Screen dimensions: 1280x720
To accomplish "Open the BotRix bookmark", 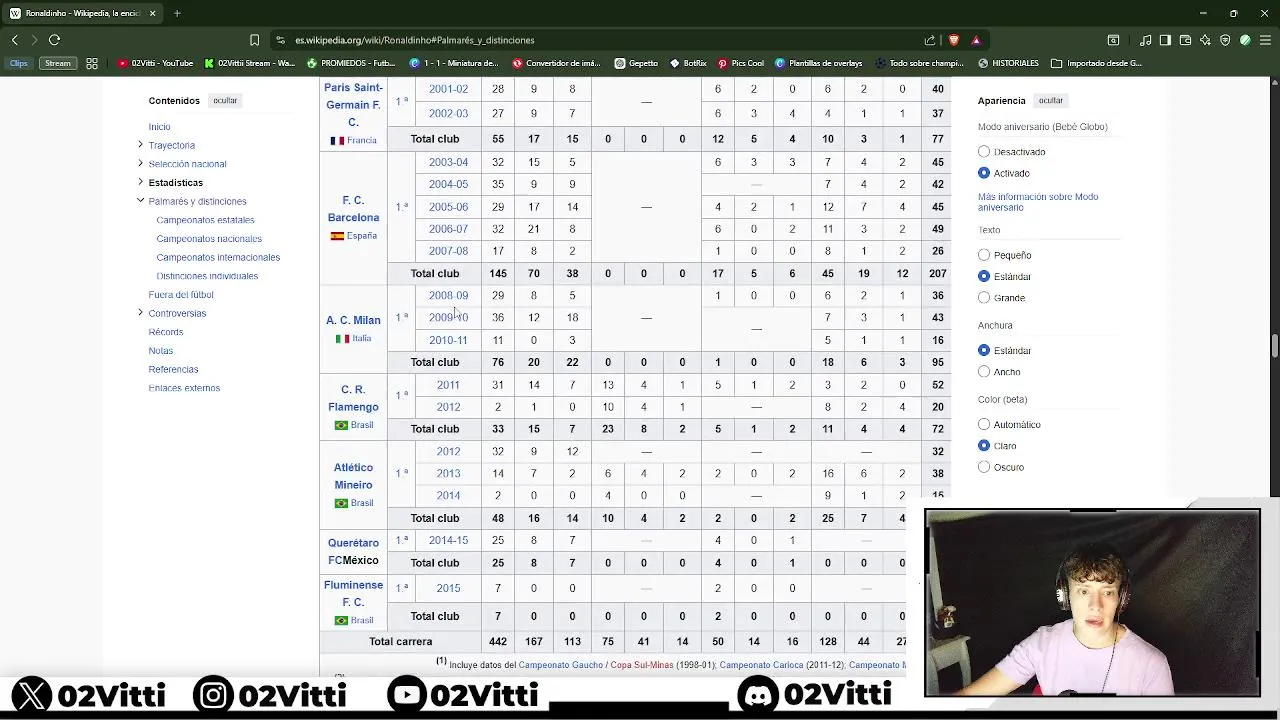I will [687, 63].
